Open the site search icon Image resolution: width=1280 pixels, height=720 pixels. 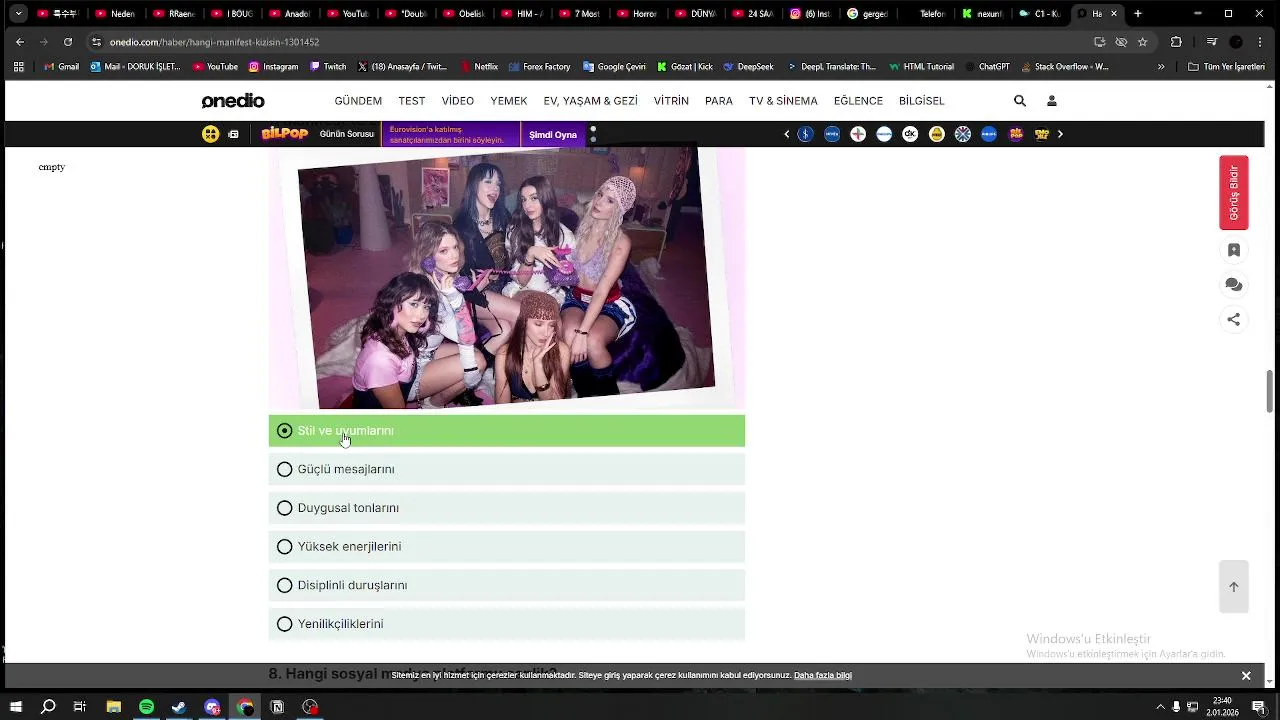pos(1020,101)
